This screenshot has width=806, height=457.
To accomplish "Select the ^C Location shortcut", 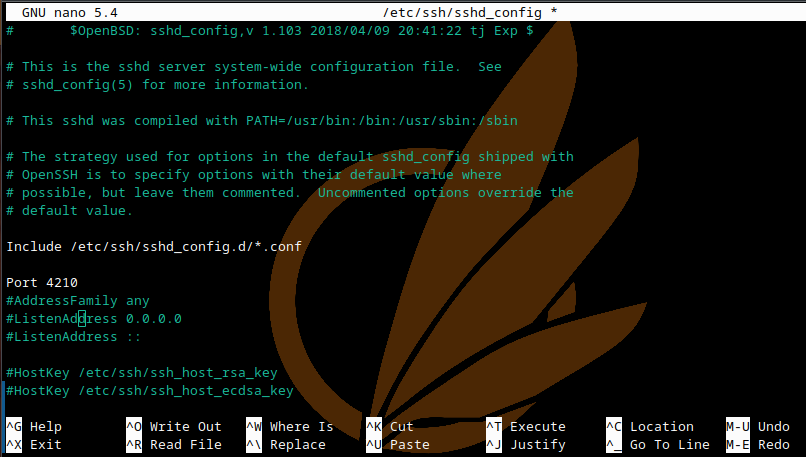I will pos(649,427).
